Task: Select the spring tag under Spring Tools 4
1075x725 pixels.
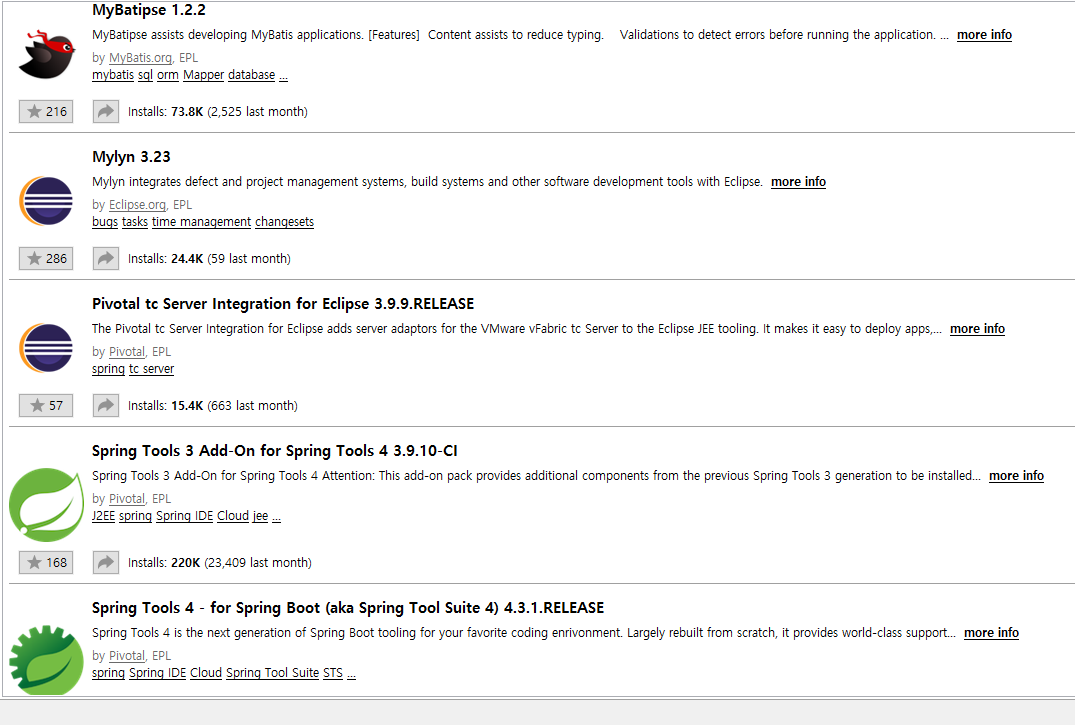Action: (x=108, y=673)
